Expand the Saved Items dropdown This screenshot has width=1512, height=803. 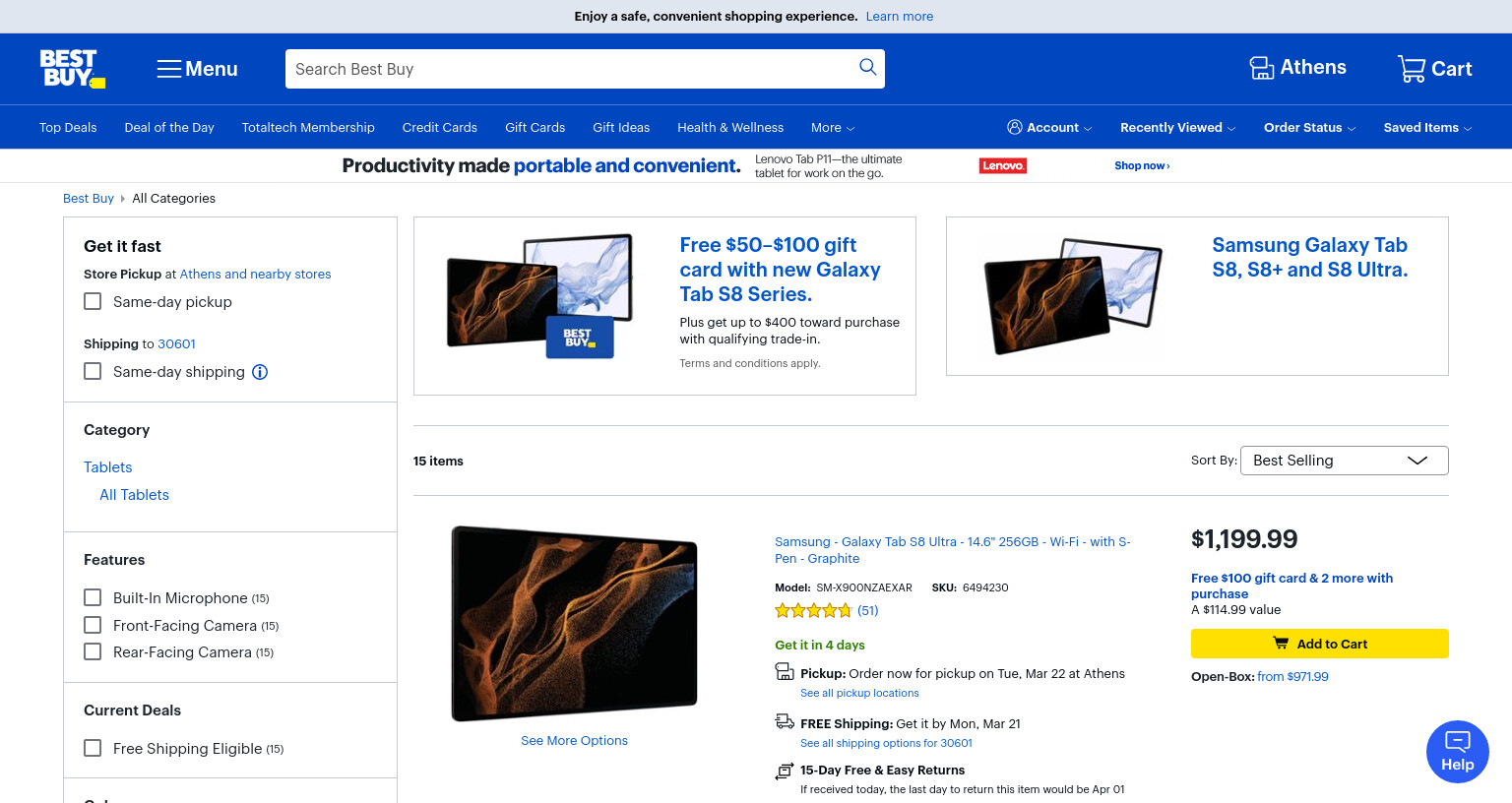[1427, 127]
